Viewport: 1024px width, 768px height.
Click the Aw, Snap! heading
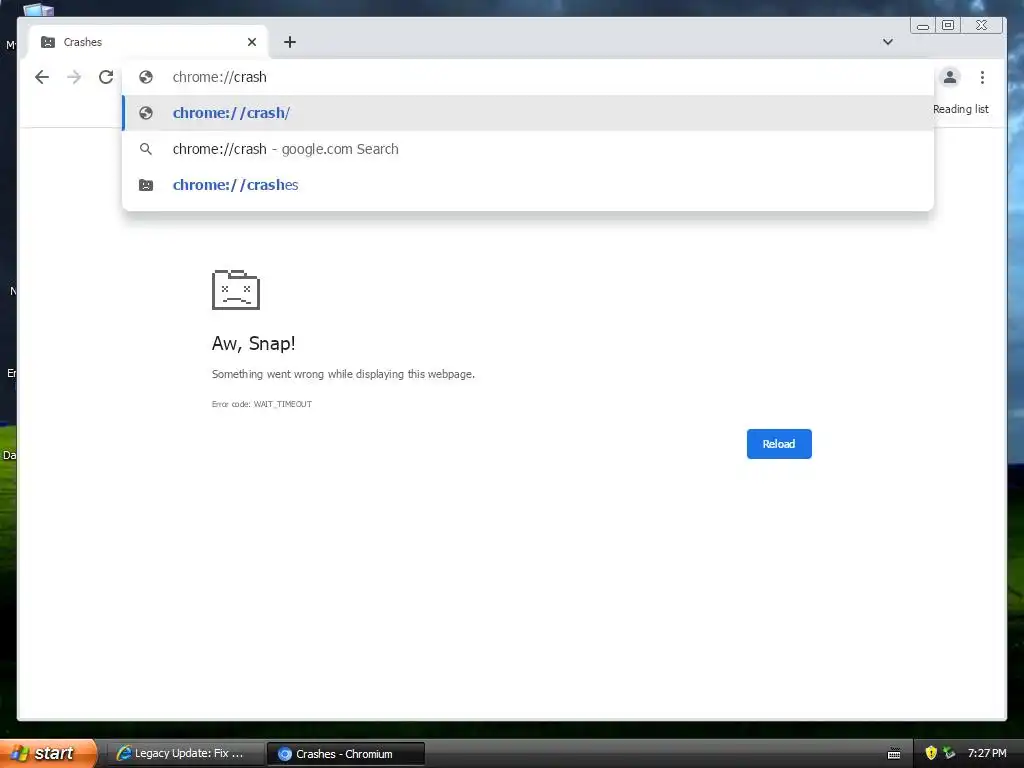(x=253, y=344)
